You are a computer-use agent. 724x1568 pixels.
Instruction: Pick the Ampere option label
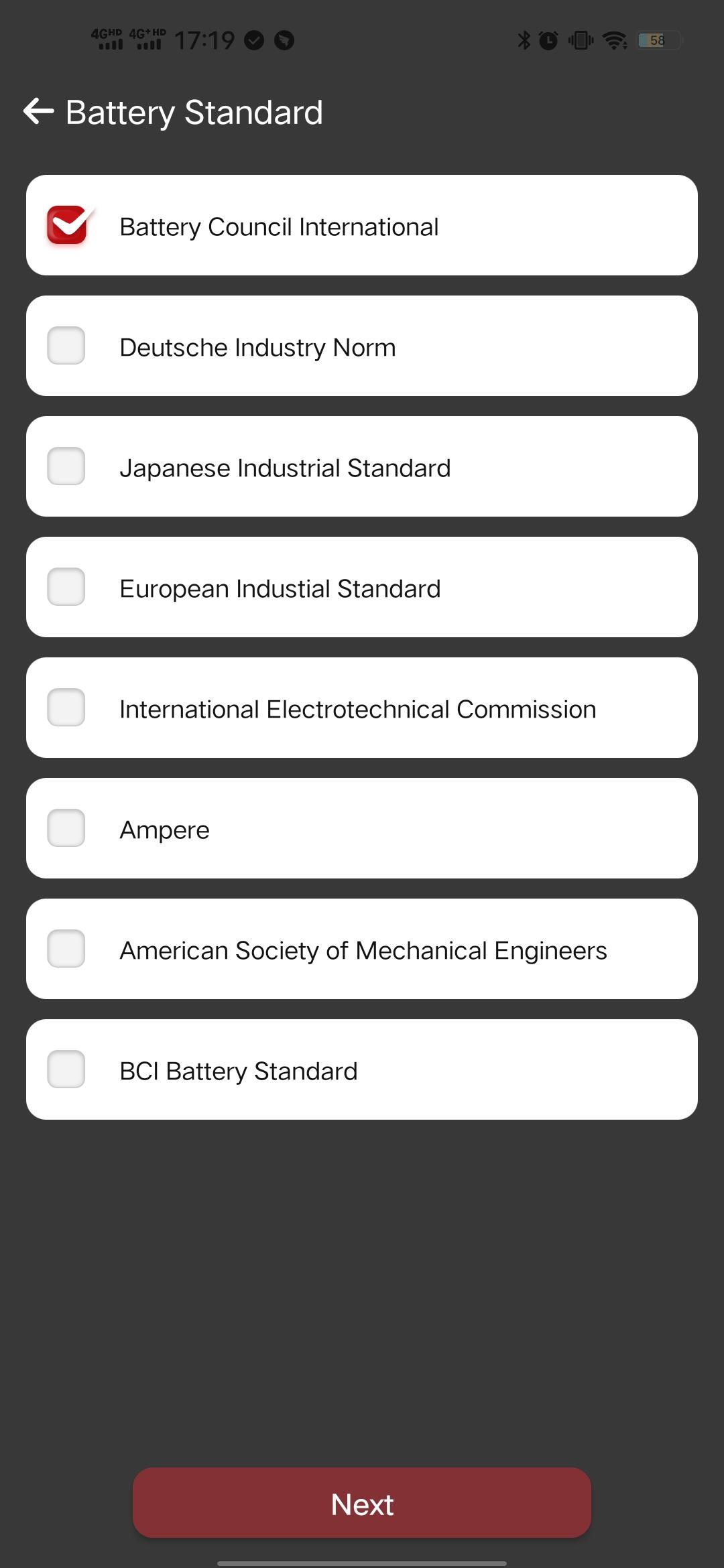164,830
